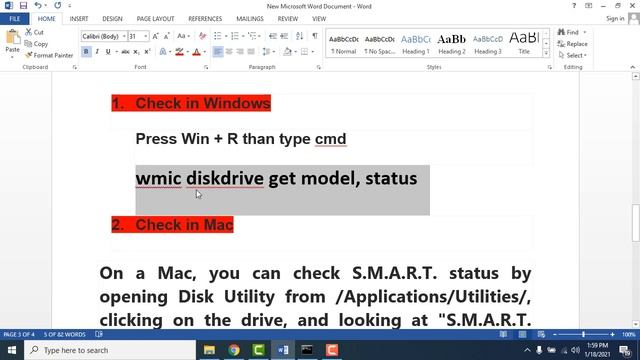Open Change Case dropdown
Viewport: 640px width, 360px height.
point(183,36)
